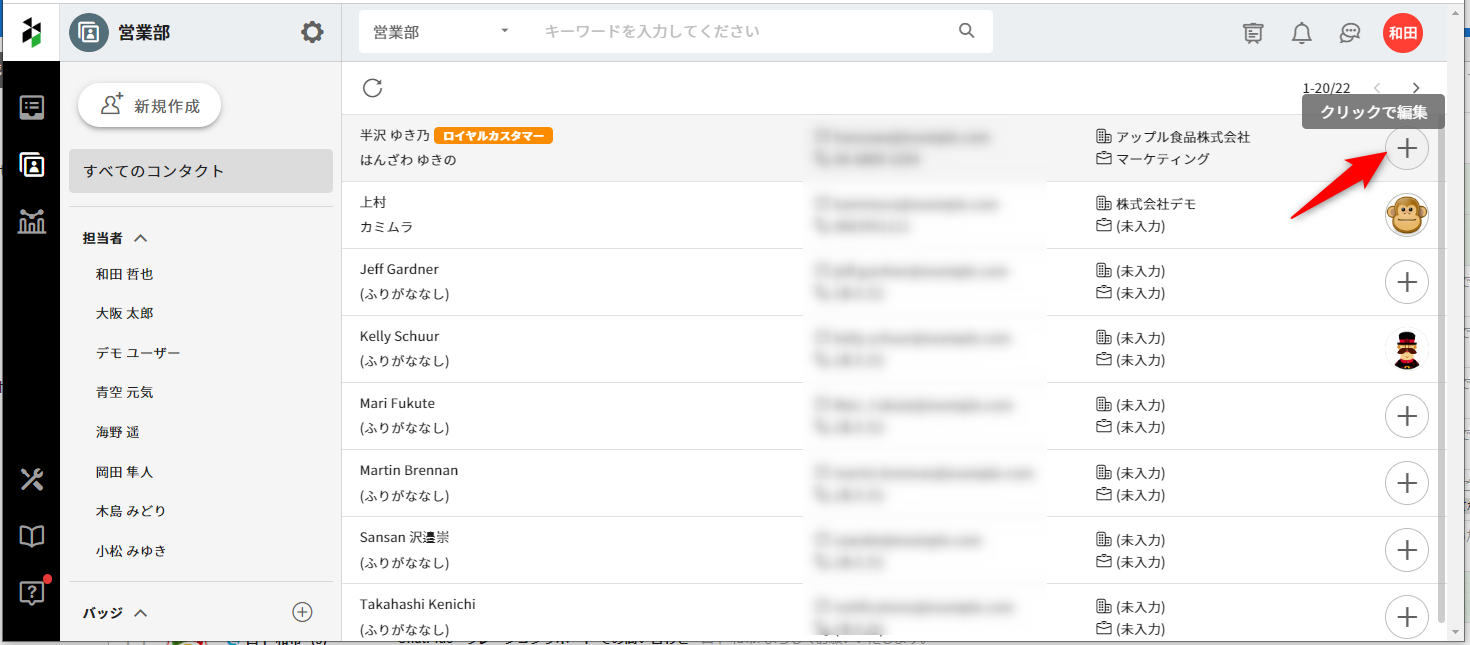Click the refresh contacts list icon
This screenshot has width=1470, height=645.
point(373,88)
